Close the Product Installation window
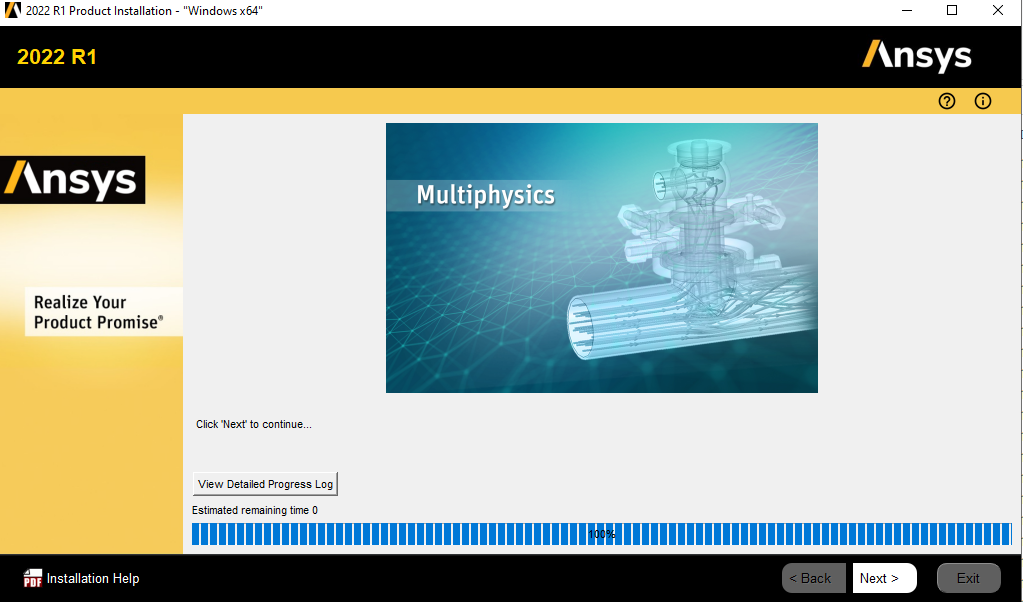The image size is (1023, 602). point(998,10)
